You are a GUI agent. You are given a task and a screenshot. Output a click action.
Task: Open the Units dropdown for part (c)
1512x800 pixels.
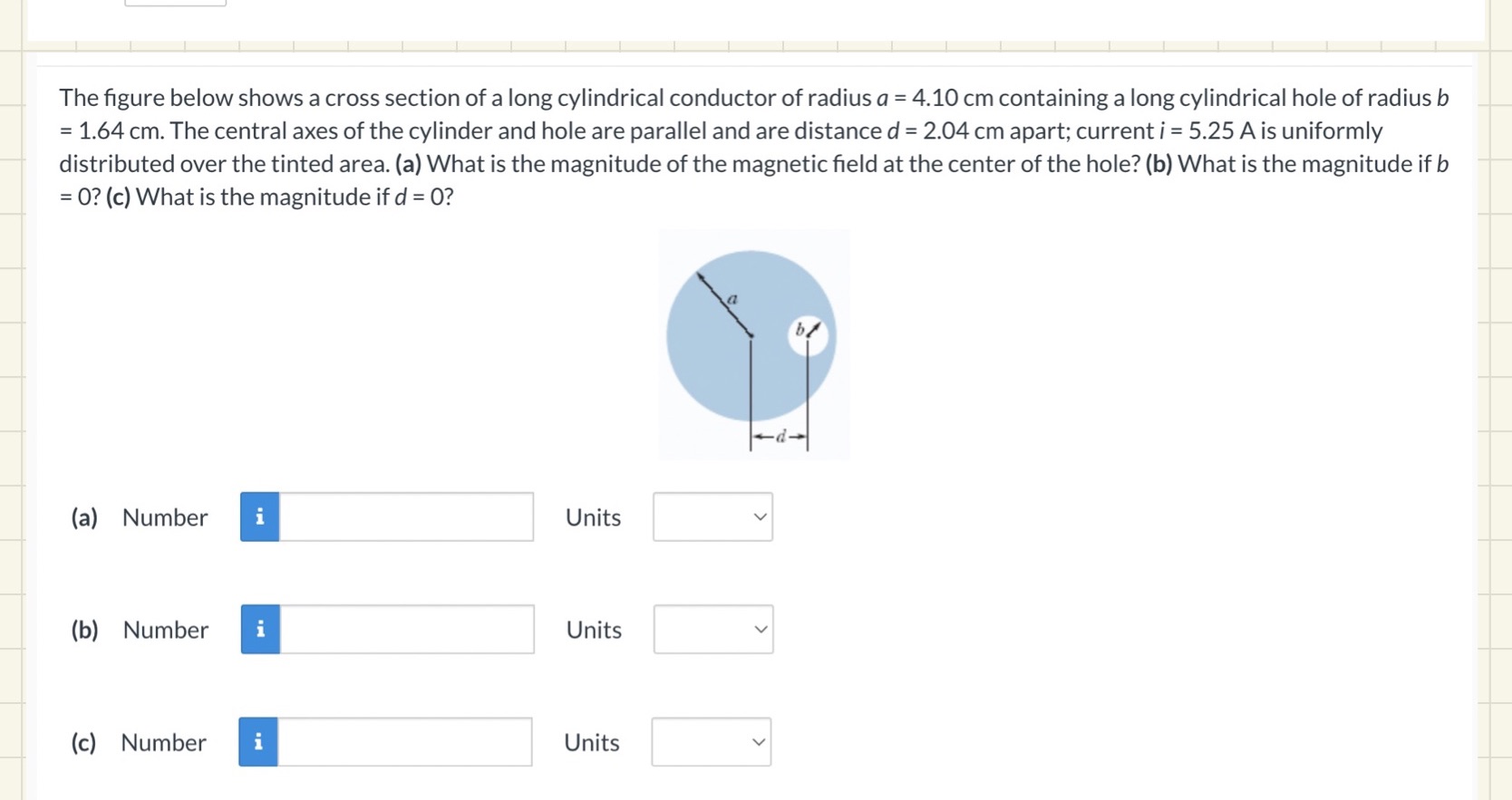pyautogui.click(x=711, y=741)
